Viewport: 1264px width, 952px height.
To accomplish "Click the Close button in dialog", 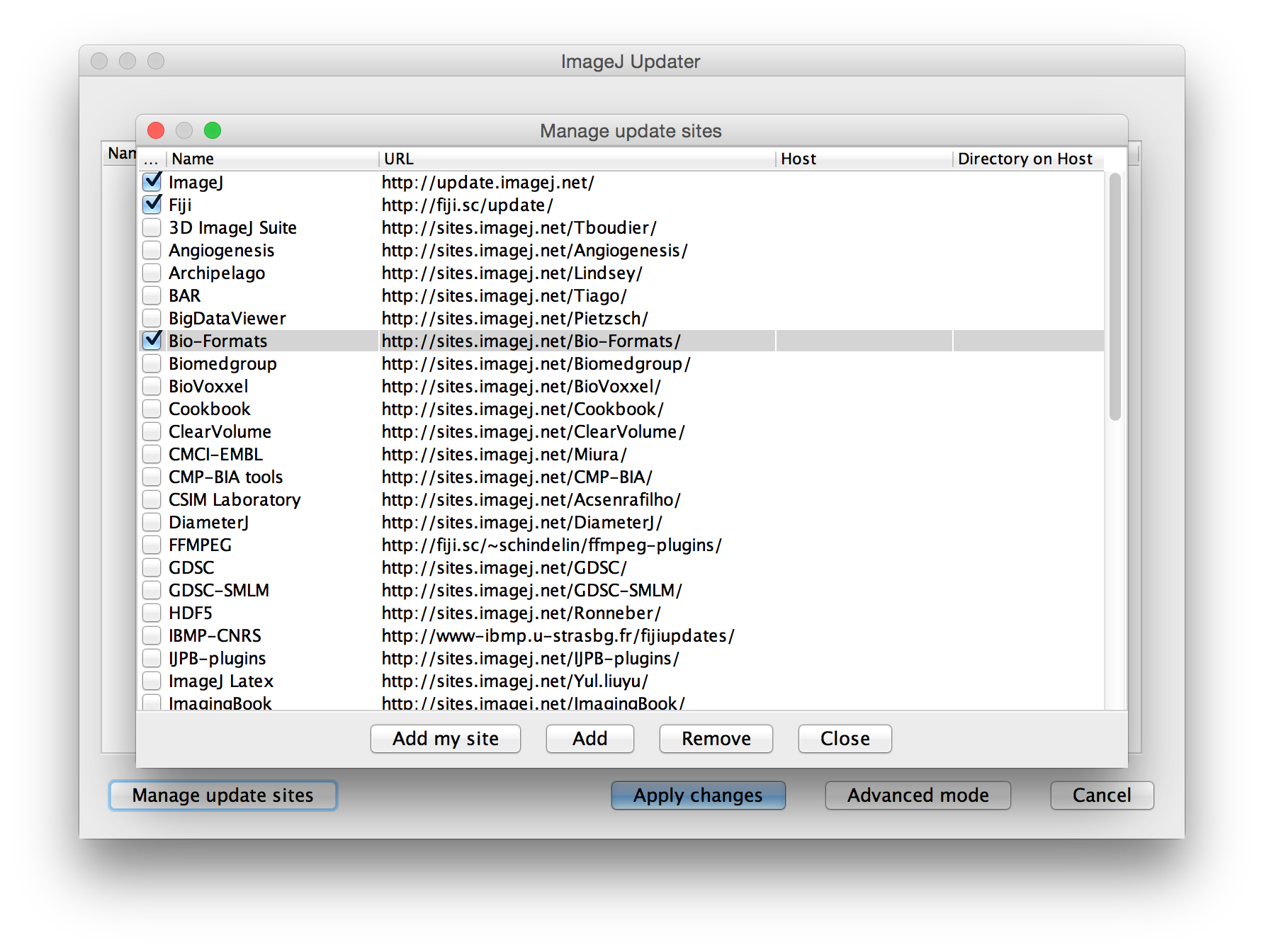I will click(845, 739).
